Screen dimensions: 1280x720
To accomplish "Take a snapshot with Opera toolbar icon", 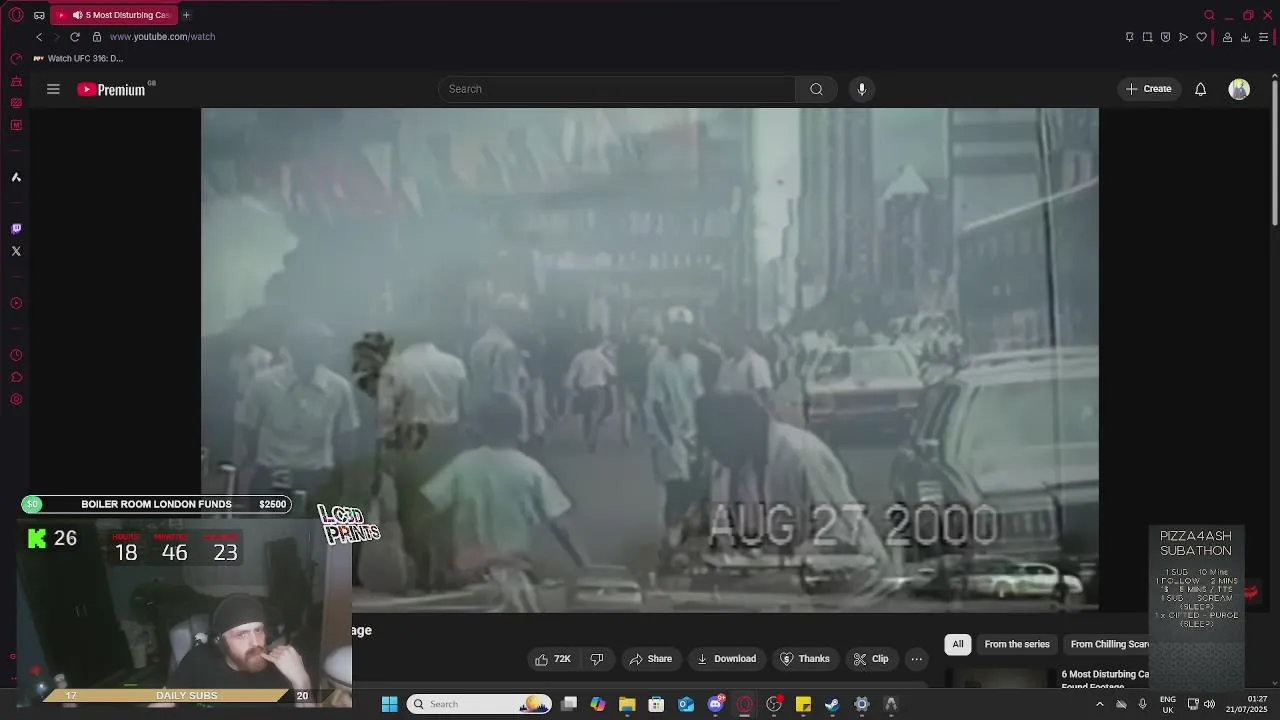I will tap(1148, 37).
